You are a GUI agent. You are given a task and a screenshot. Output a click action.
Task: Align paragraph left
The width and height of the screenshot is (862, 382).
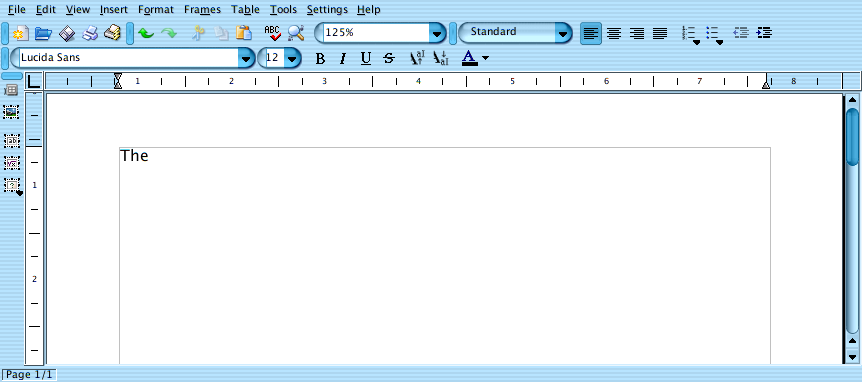(x=591, y=34)
